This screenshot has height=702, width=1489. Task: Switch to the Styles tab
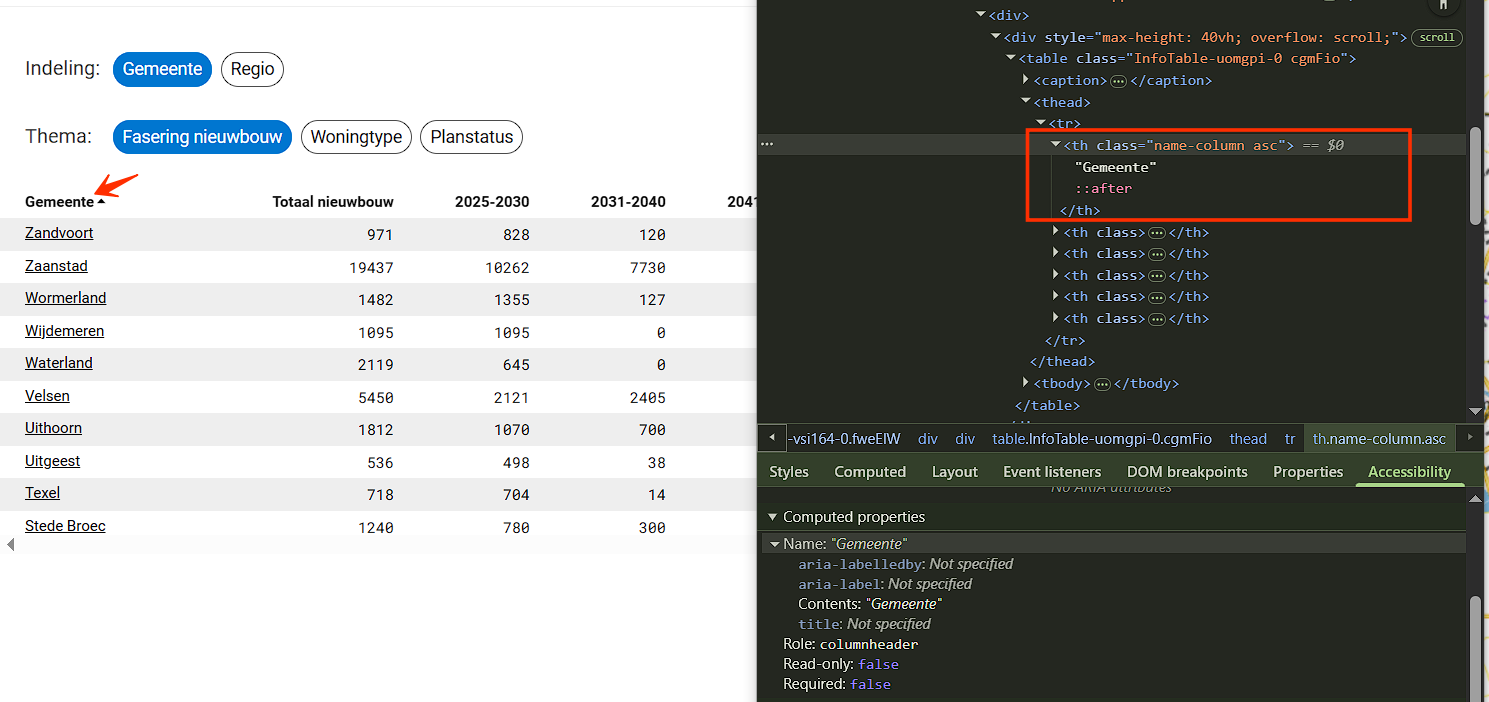788,472
